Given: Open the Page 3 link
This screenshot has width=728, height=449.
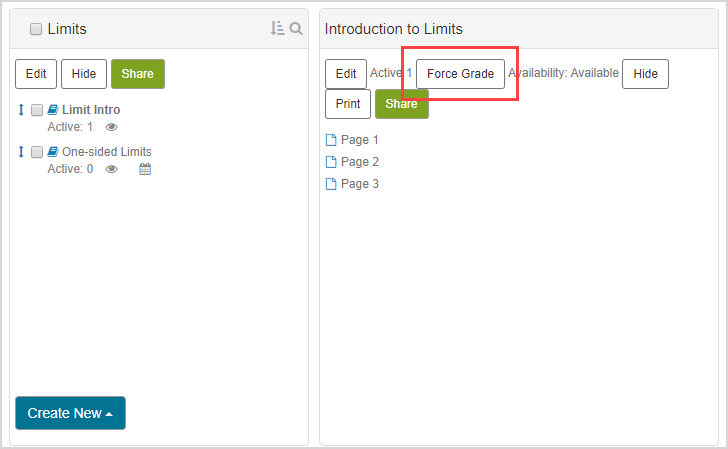Looking at the screenshot, I should [x=359, y=184].
